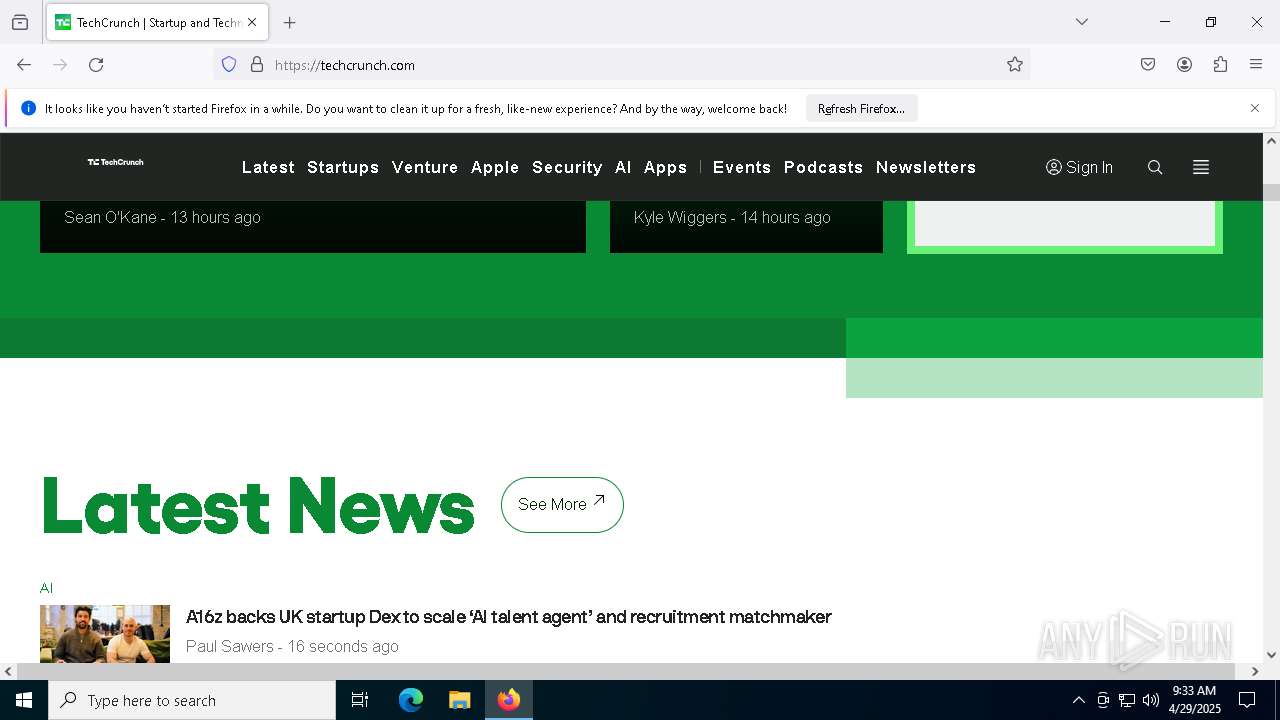Open the Pocket save icon

click(x=1148, y=65)
